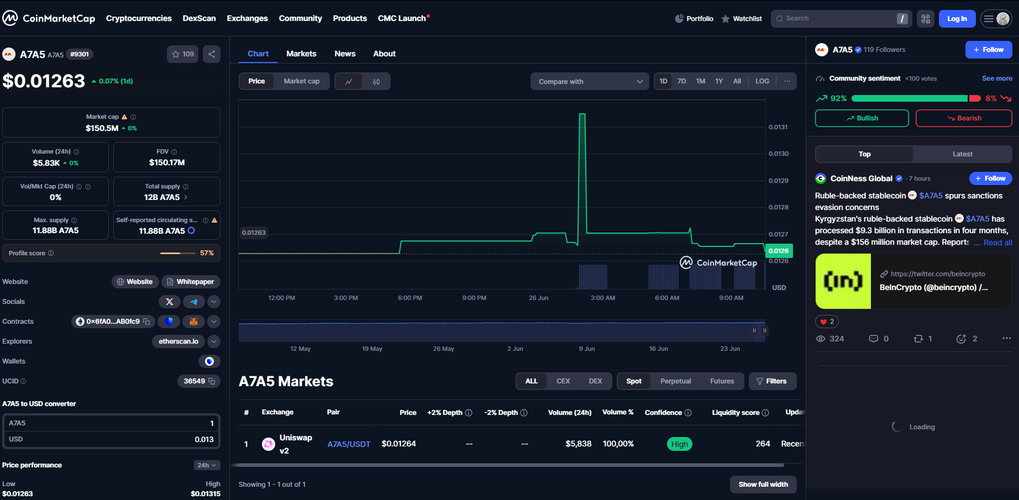Viewport: 1019px width, 500px height.
Task: Open the Exchanges menu in the navbar
Action: point(246,18)
